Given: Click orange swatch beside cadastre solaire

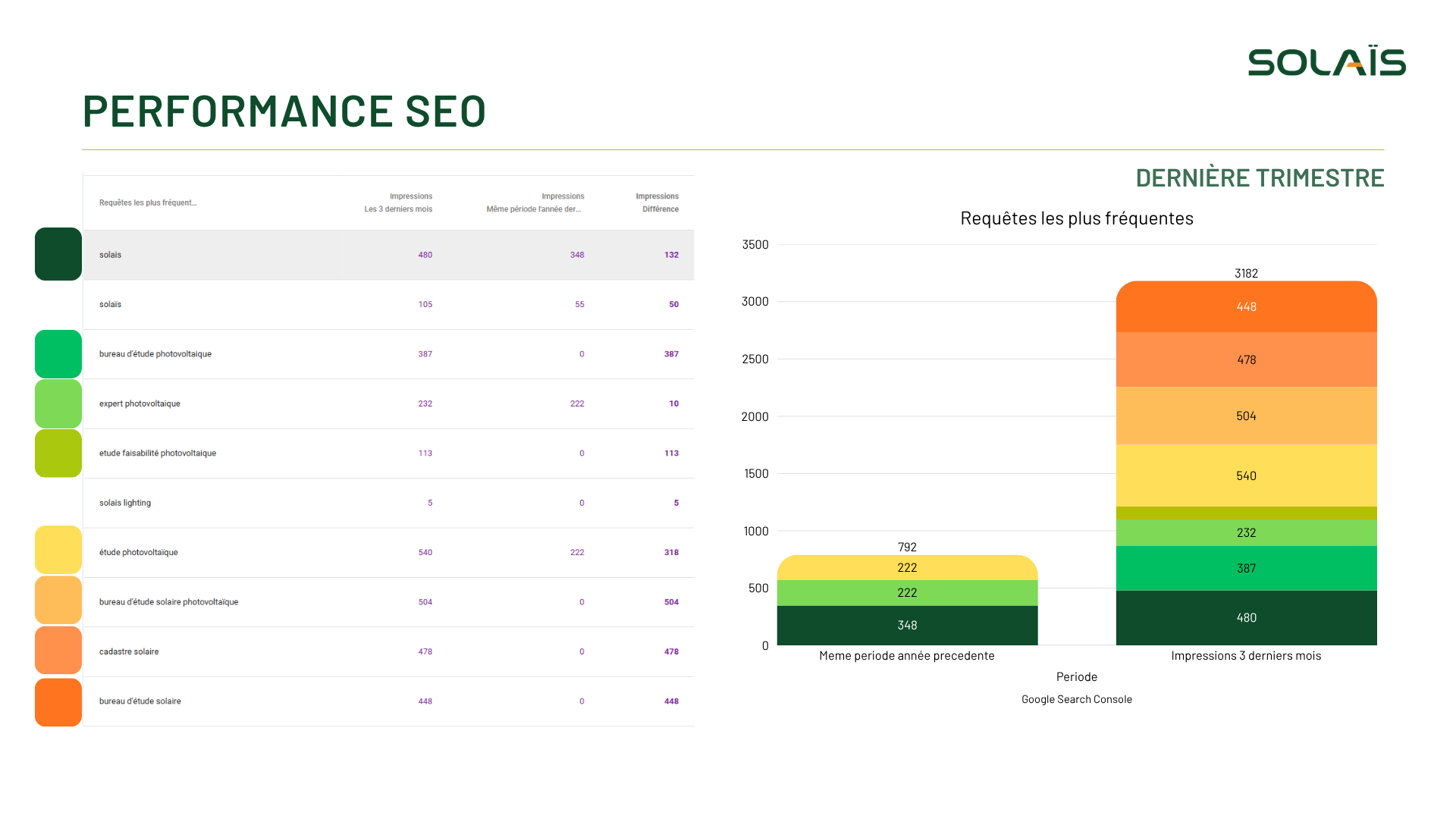Looking at the screenshot, I should point(58,651).
